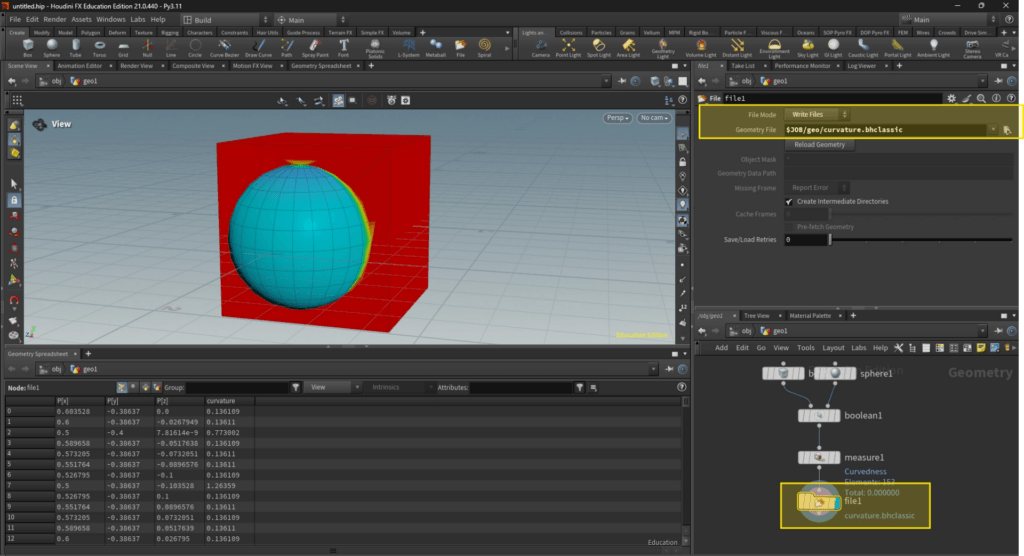This screenshot has height=556, width=1024.
Task: Click the node info icon in the parameter header
Action: tap(997, 98)
